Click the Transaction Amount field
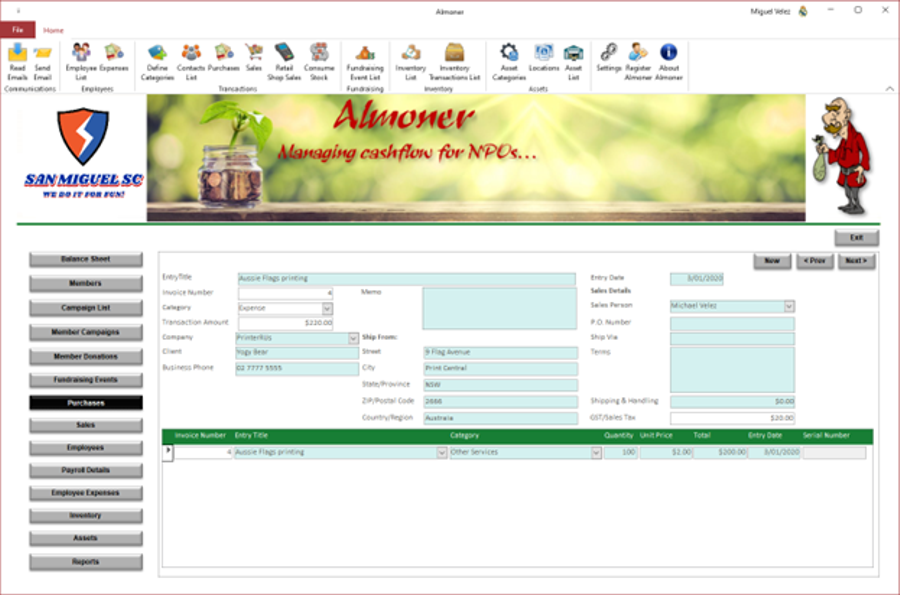This screenshot has width=900, height=595. click(x=285, y=323)
